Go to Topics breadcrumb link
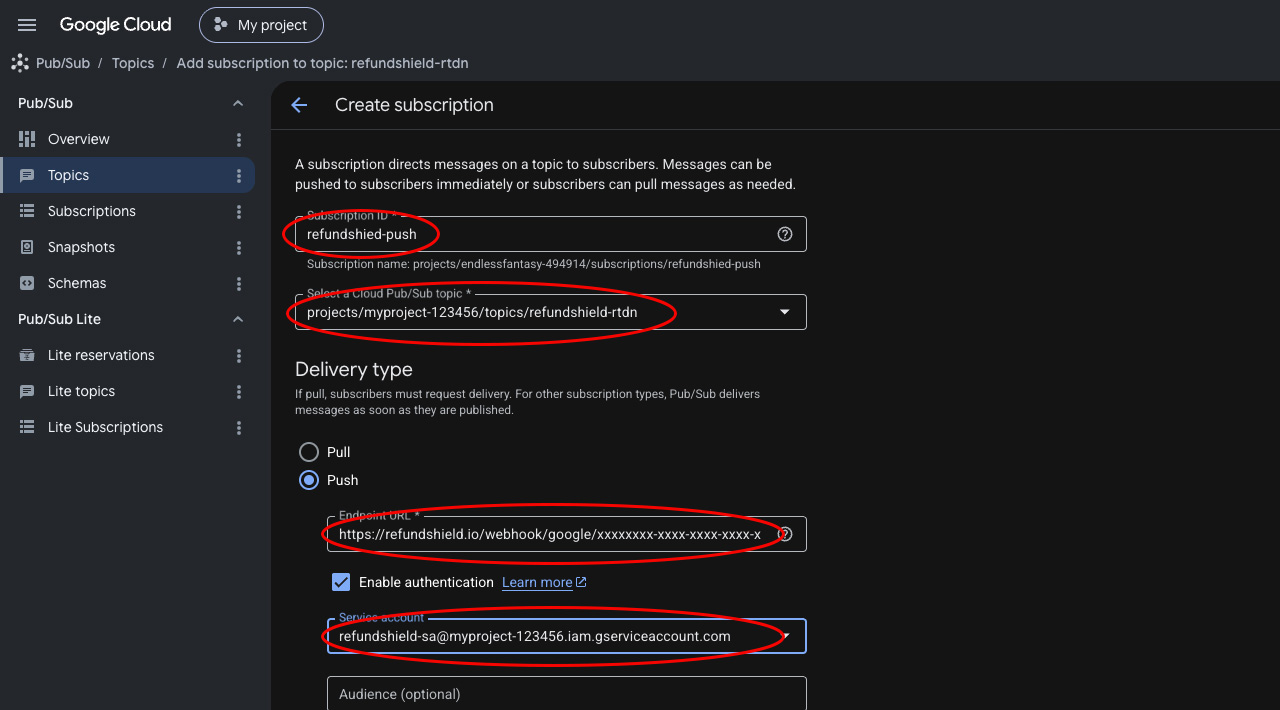This screenshot has width=1280, height=710. click(133, 63)
